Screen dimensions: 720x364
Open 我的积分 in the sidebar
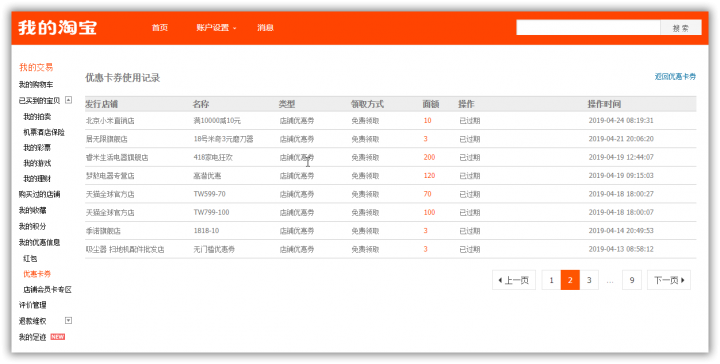click(33, 226)
